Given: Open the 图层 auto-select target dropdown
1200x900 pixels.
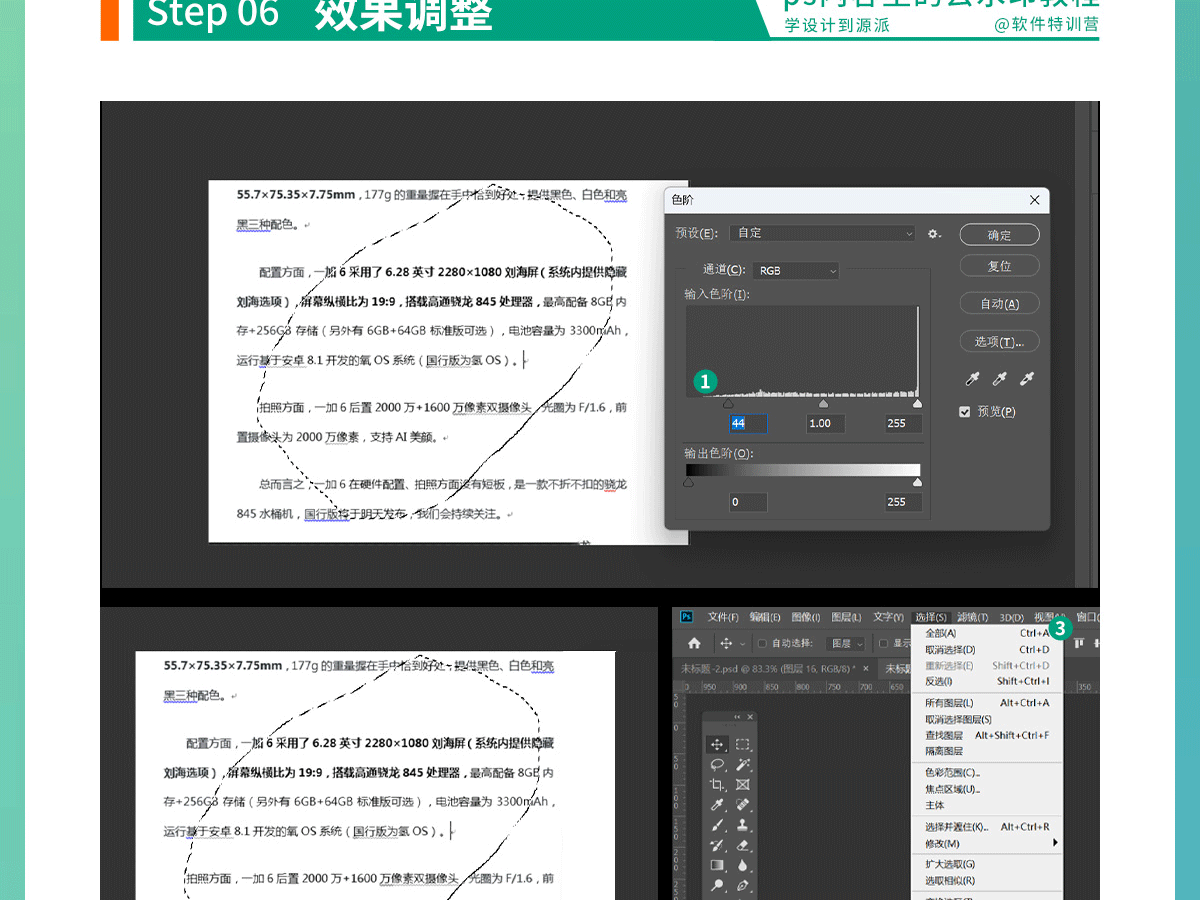Looking at the screenshot, I should (x=847, y=643).
